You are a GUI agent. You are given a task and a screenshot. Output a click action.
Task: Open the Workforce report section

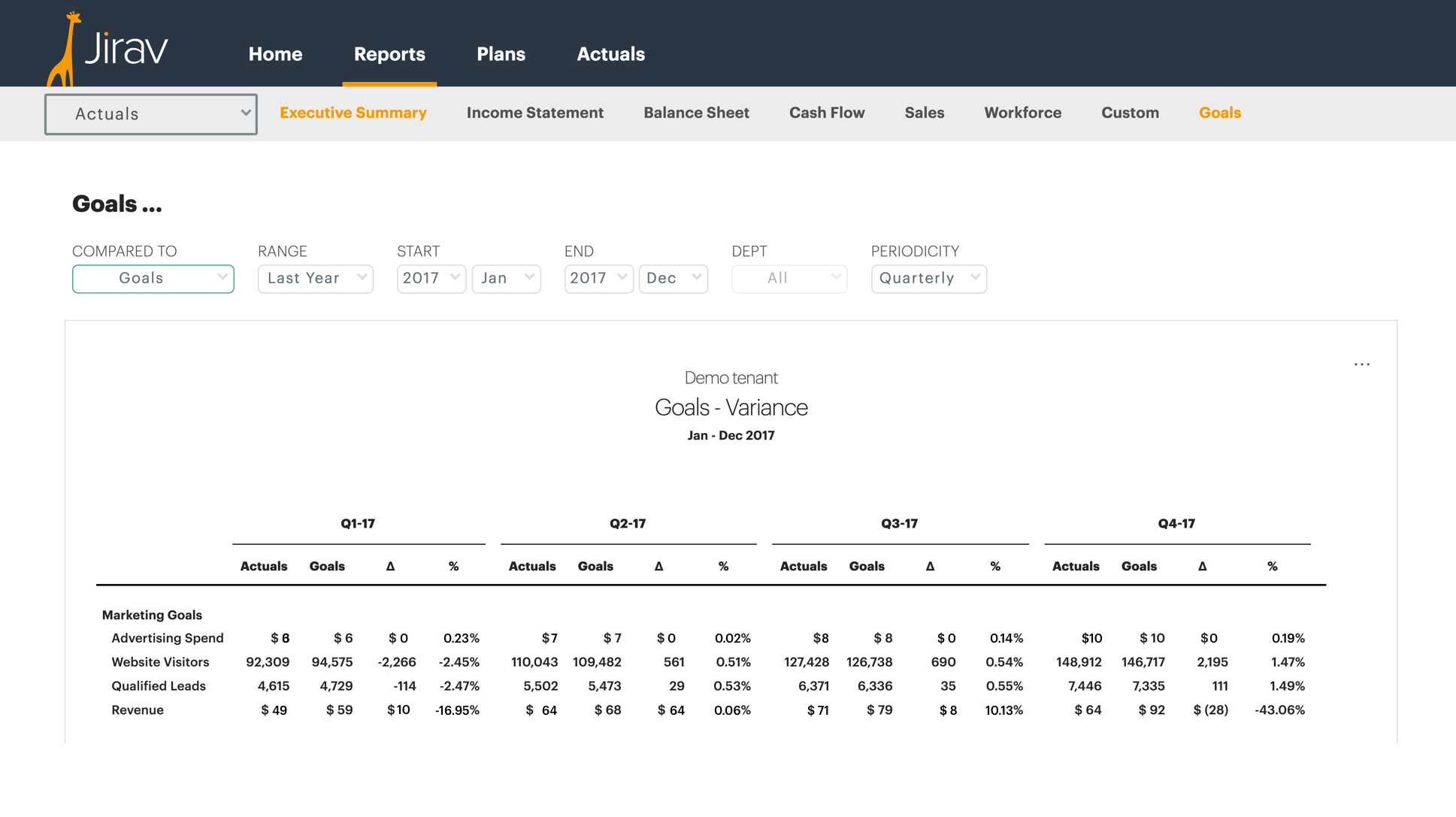tap(1023, 113)
